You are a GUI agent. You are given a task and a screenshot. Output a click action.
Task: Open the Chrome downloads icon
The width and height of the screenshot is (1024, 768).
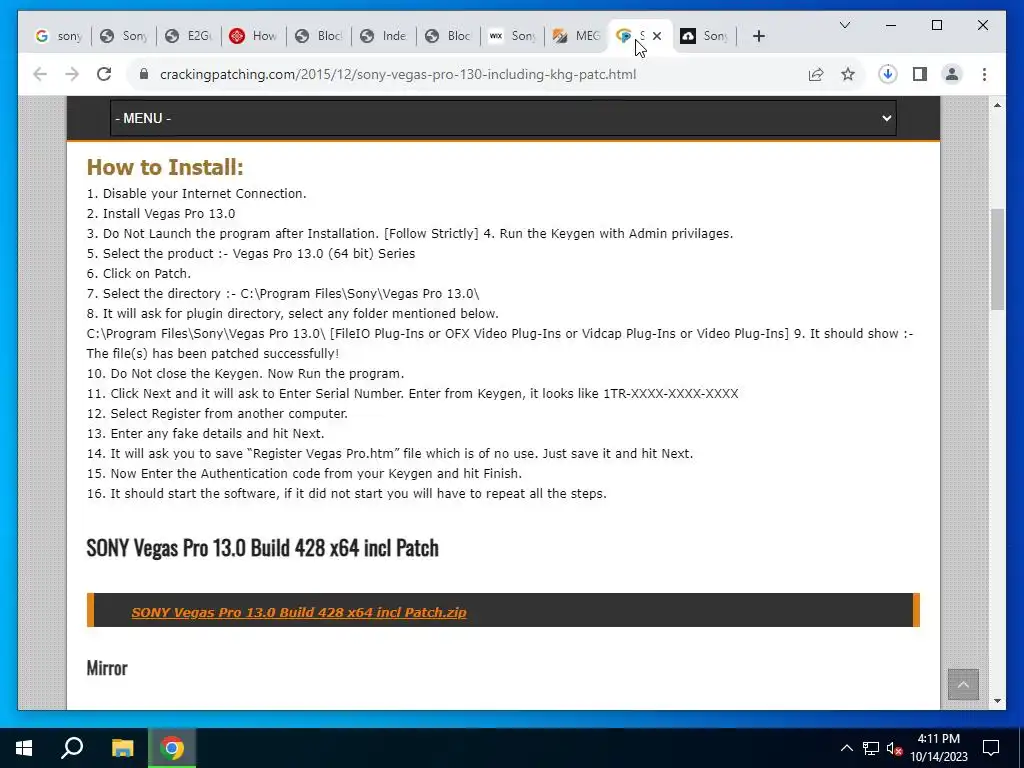point(888,74)
